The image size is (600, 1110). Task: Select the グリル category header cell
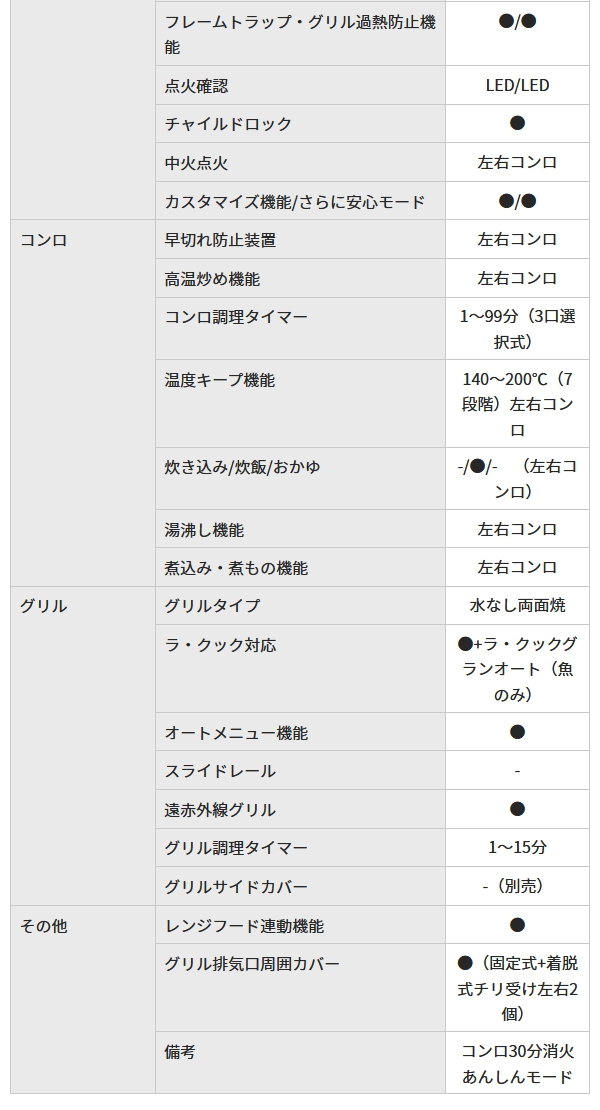click(x=44, y=606)
